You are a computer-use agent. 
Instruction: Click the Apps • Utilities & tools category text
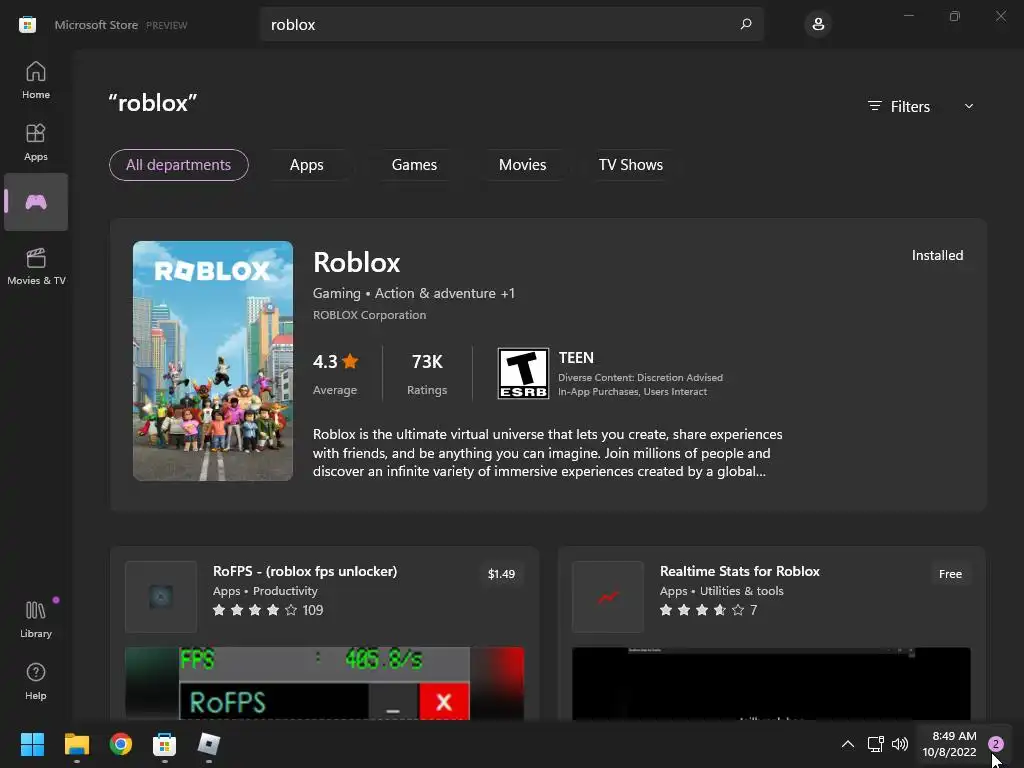pyautogui.click(x=721, y=591)
